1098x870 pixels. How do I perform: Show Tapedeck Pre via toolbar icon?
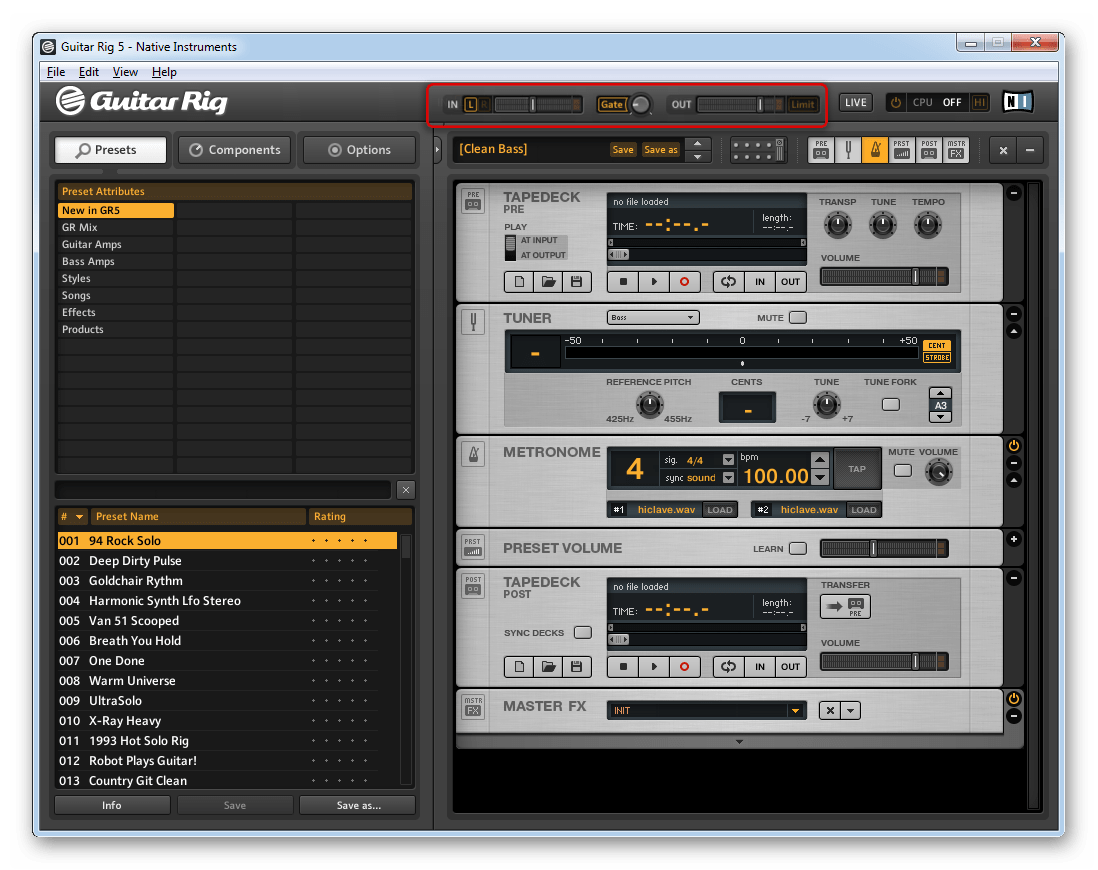(x=821, y=149)
